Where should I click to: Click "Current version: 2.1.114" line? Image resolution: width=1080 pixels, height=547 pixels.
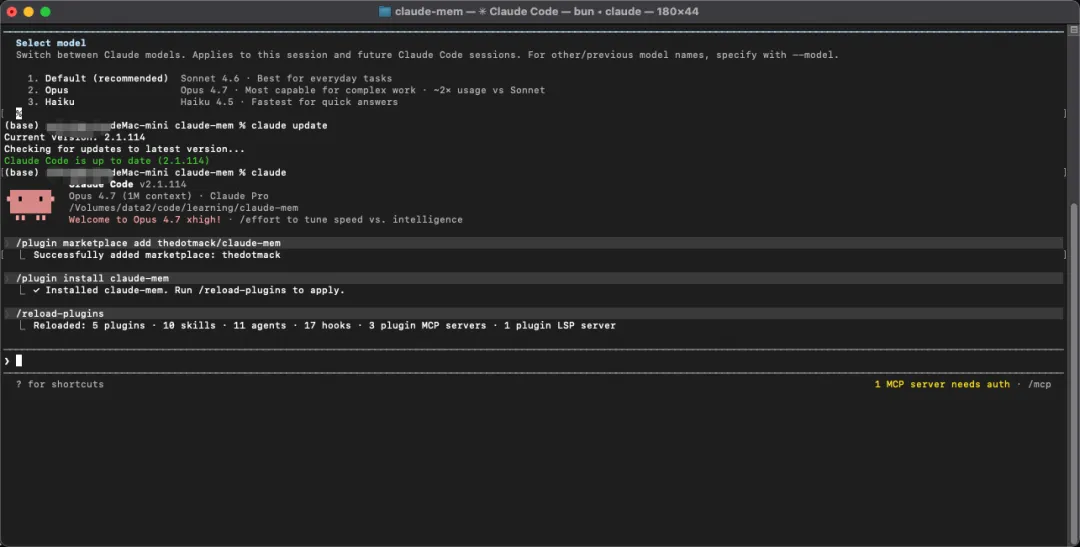tap(74, 137)
